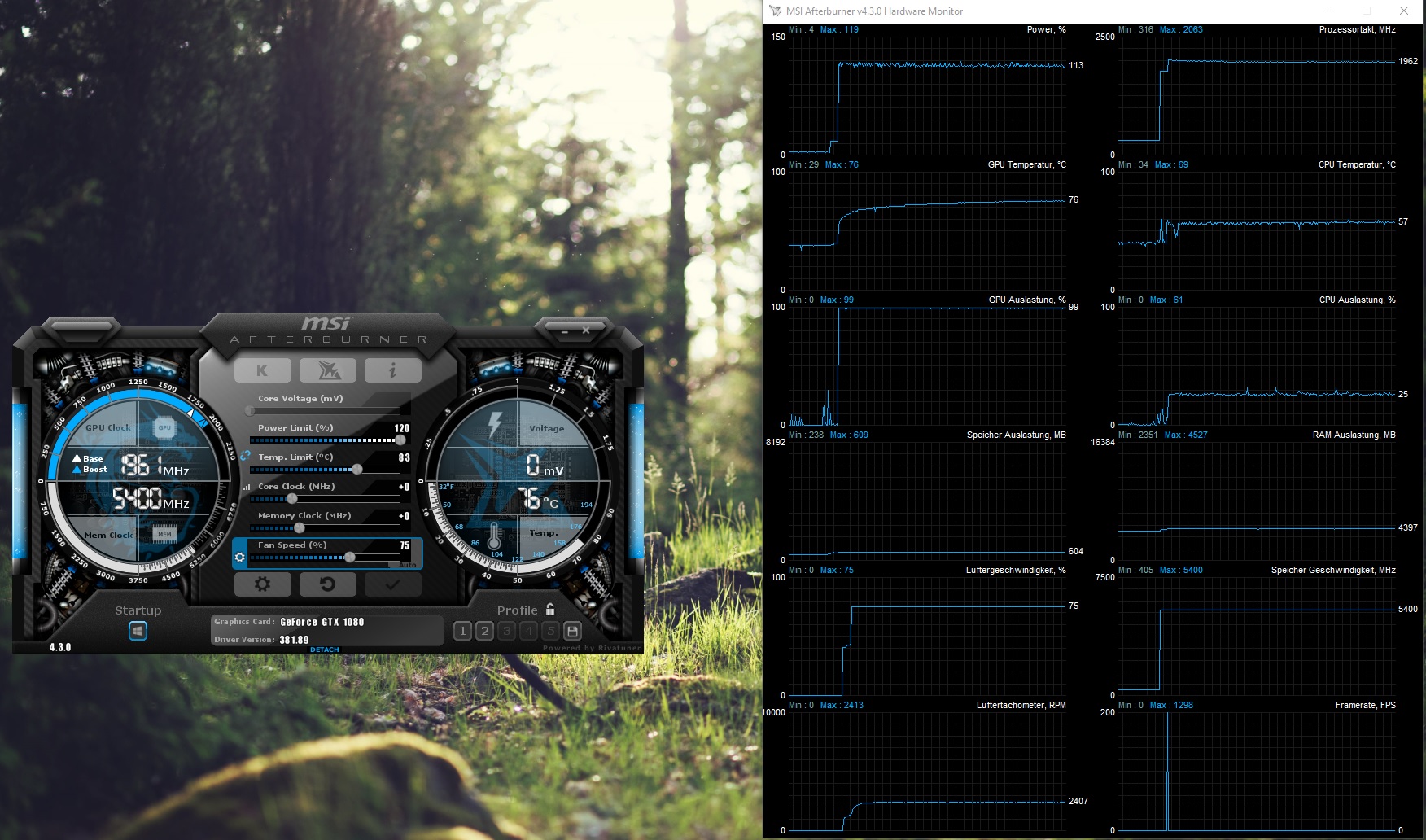Click the Power, % graph in Hardware Monitor
This screenshot has height=840, width=1426.
point(927,95)
